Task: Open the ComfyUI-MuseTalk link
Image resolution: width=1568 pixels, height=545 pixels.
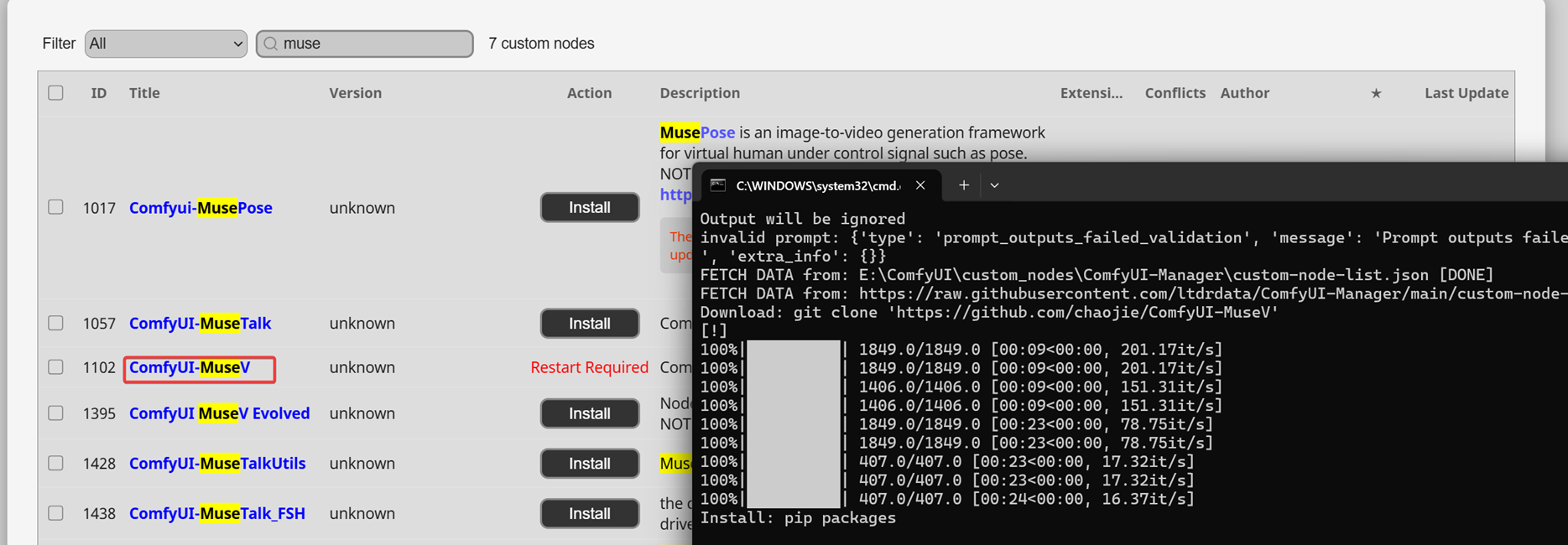Action: click(200, 324)
